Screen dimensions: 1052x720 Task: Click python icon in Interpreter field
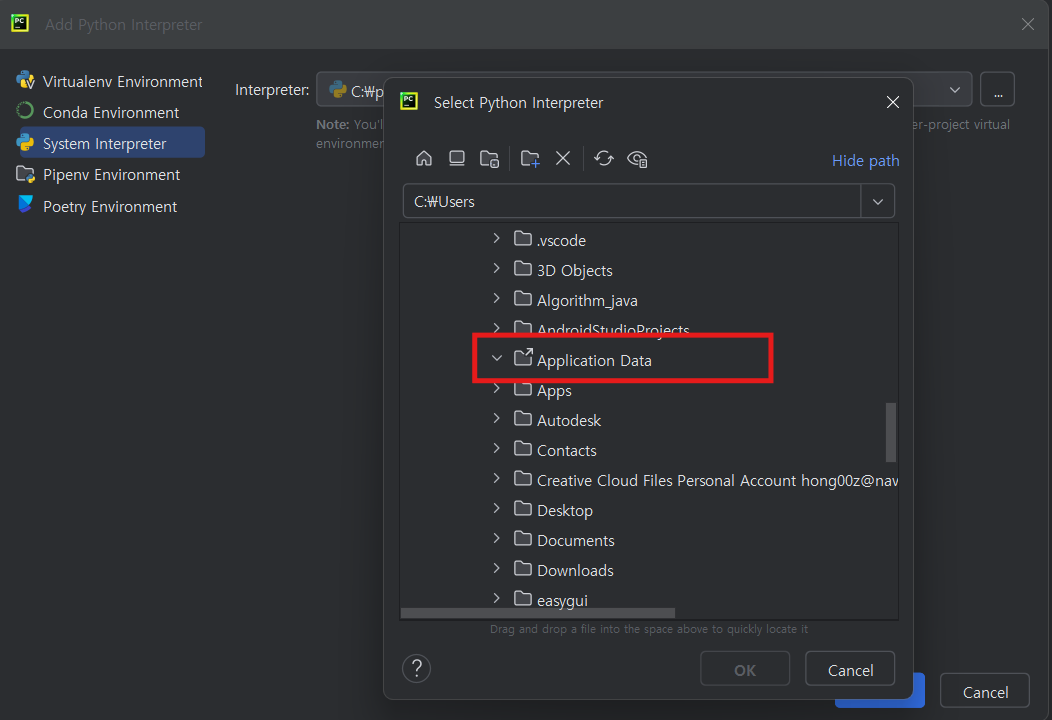tap(337, 89)
